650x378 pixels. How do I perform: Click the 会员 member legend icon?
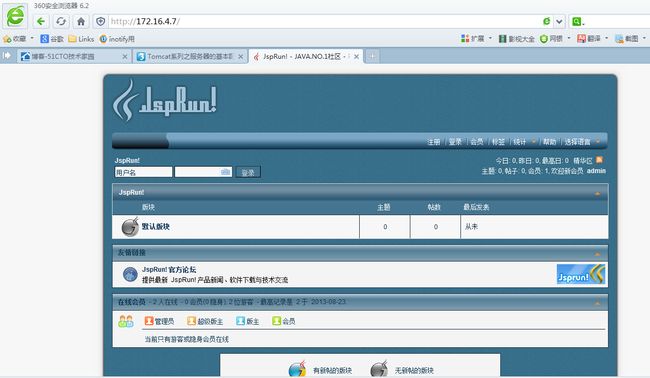tap(276, 321)
